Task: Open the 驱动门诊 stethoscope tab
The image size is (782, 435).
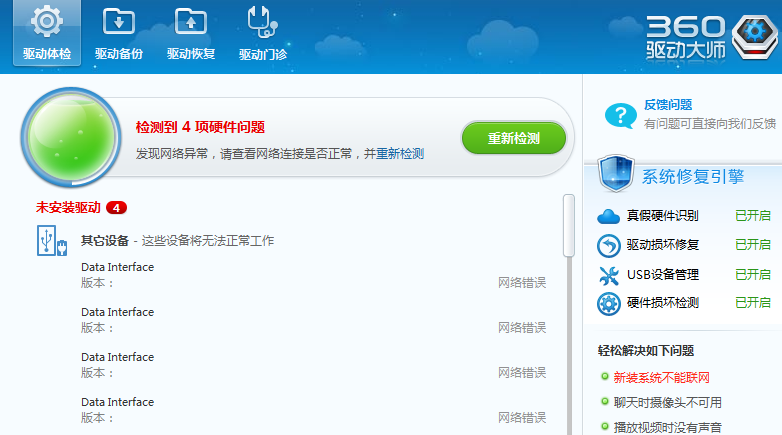Action: [262, 33]
